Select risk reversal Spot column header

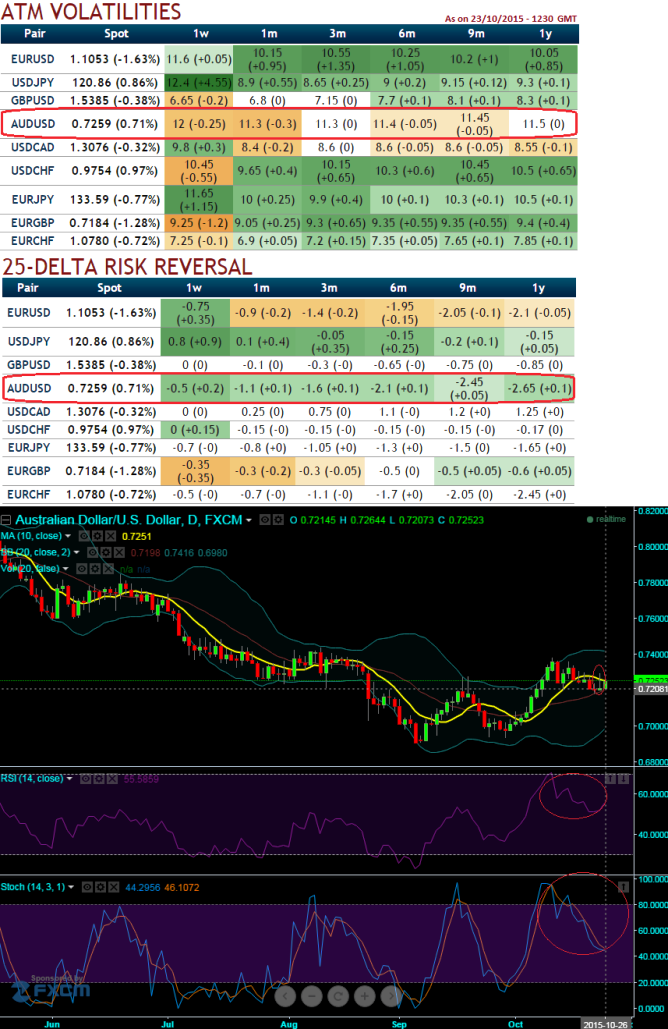[109, 287]
